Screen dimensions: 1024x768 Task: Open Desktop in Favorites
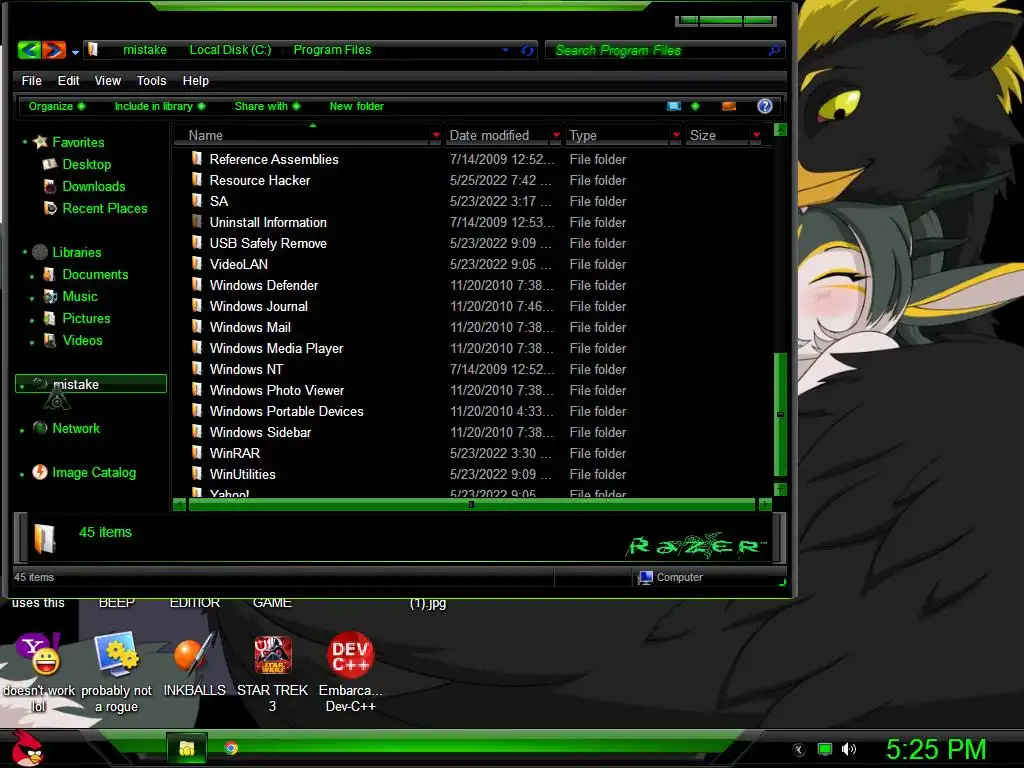[86, 164]
